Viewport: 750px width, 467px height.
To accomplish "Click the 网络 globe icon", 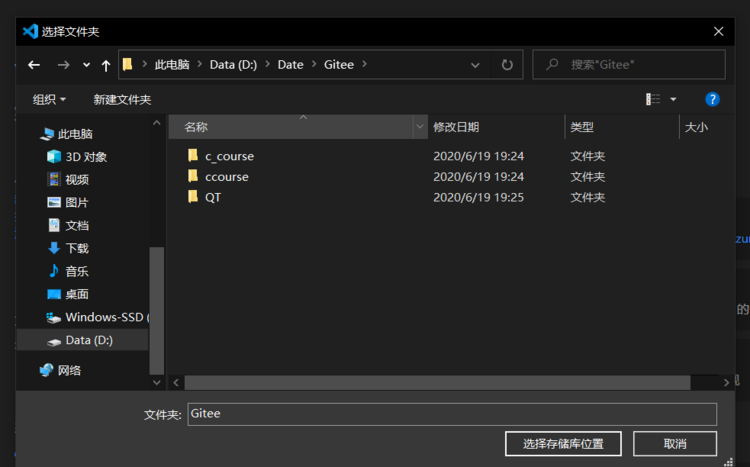I will [46, 370].
